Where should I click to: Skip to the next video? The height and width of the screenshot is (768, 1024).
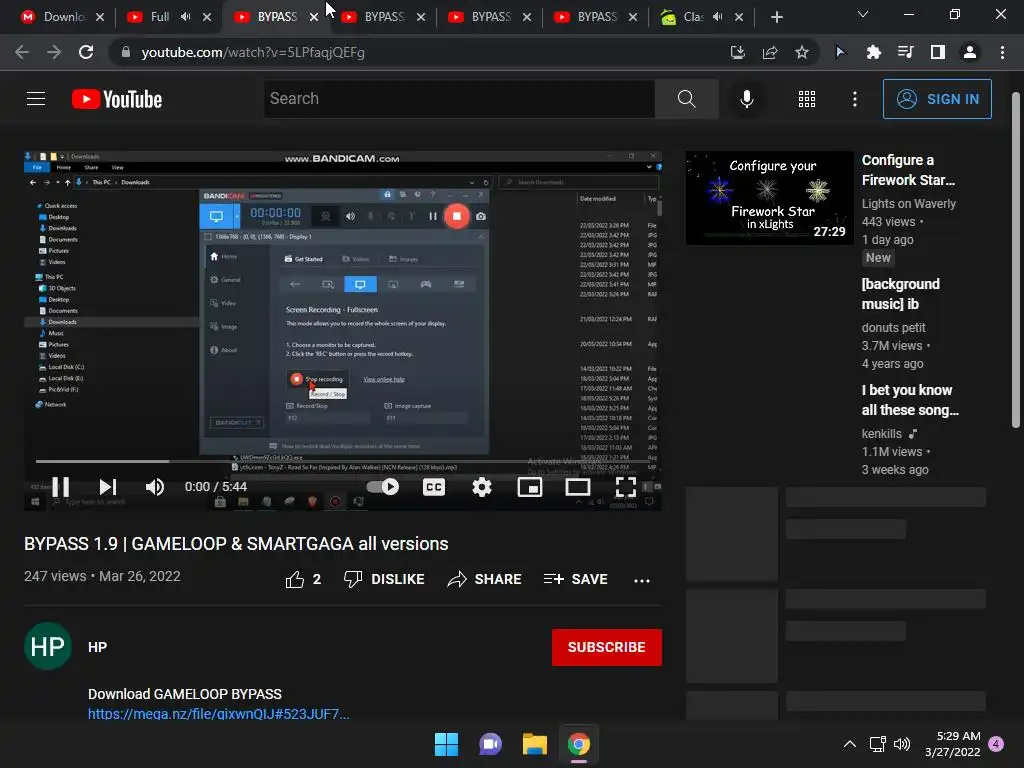(x=108, y=487)
